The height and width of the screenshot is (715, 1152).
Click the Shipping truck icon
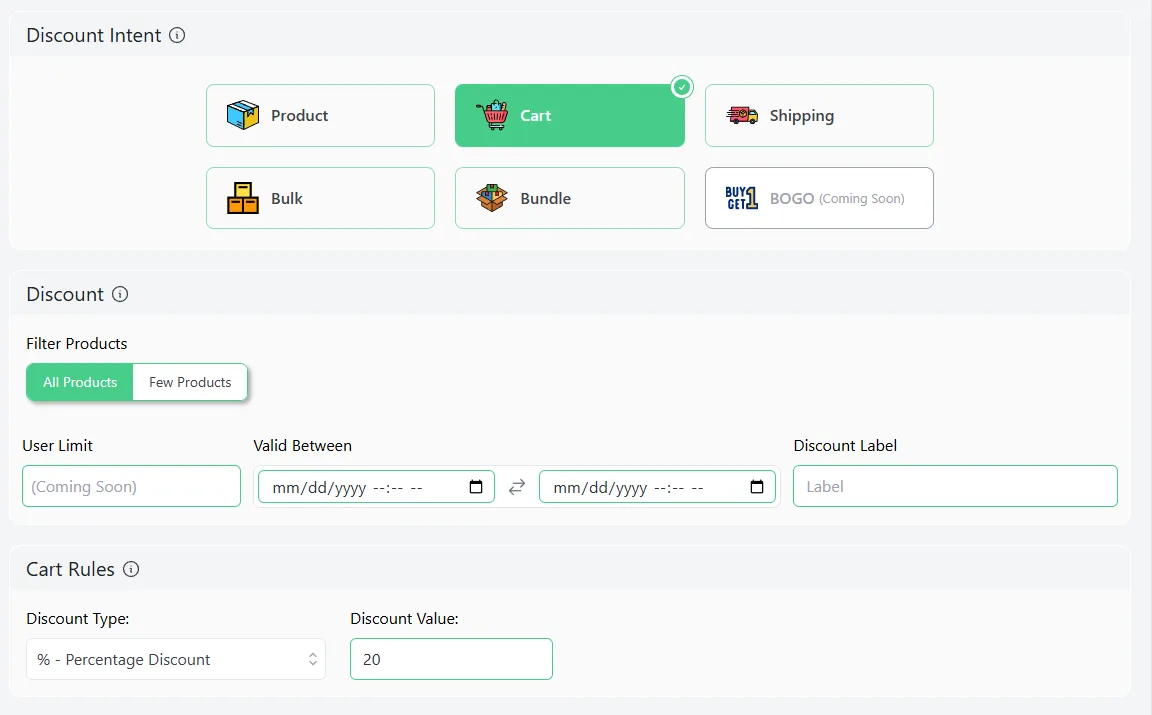coord(742,115)
